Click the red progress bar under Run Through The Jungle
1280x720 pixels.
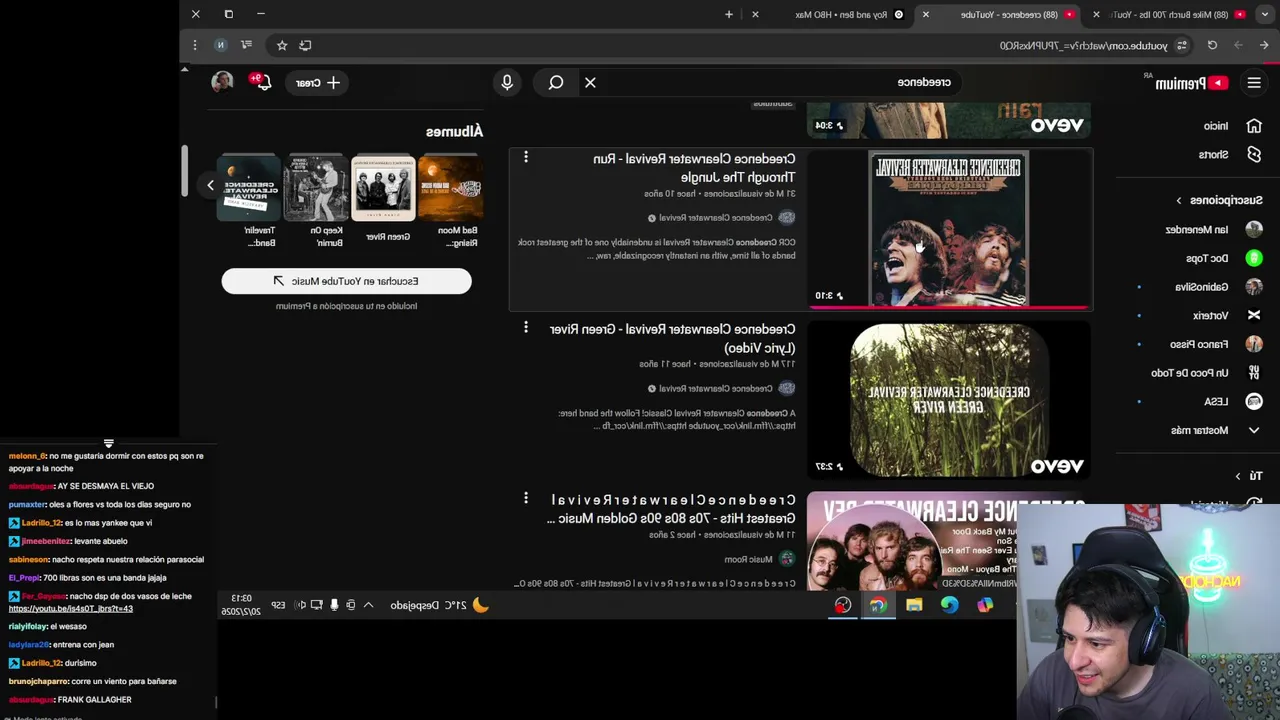point(948,308)
